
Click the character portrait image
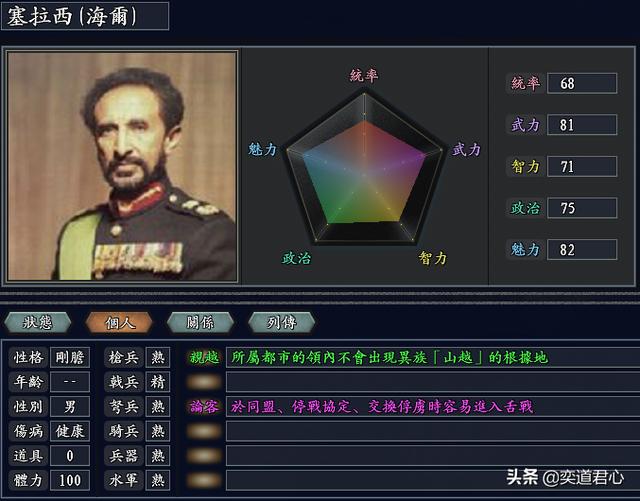tap(122, 166)
